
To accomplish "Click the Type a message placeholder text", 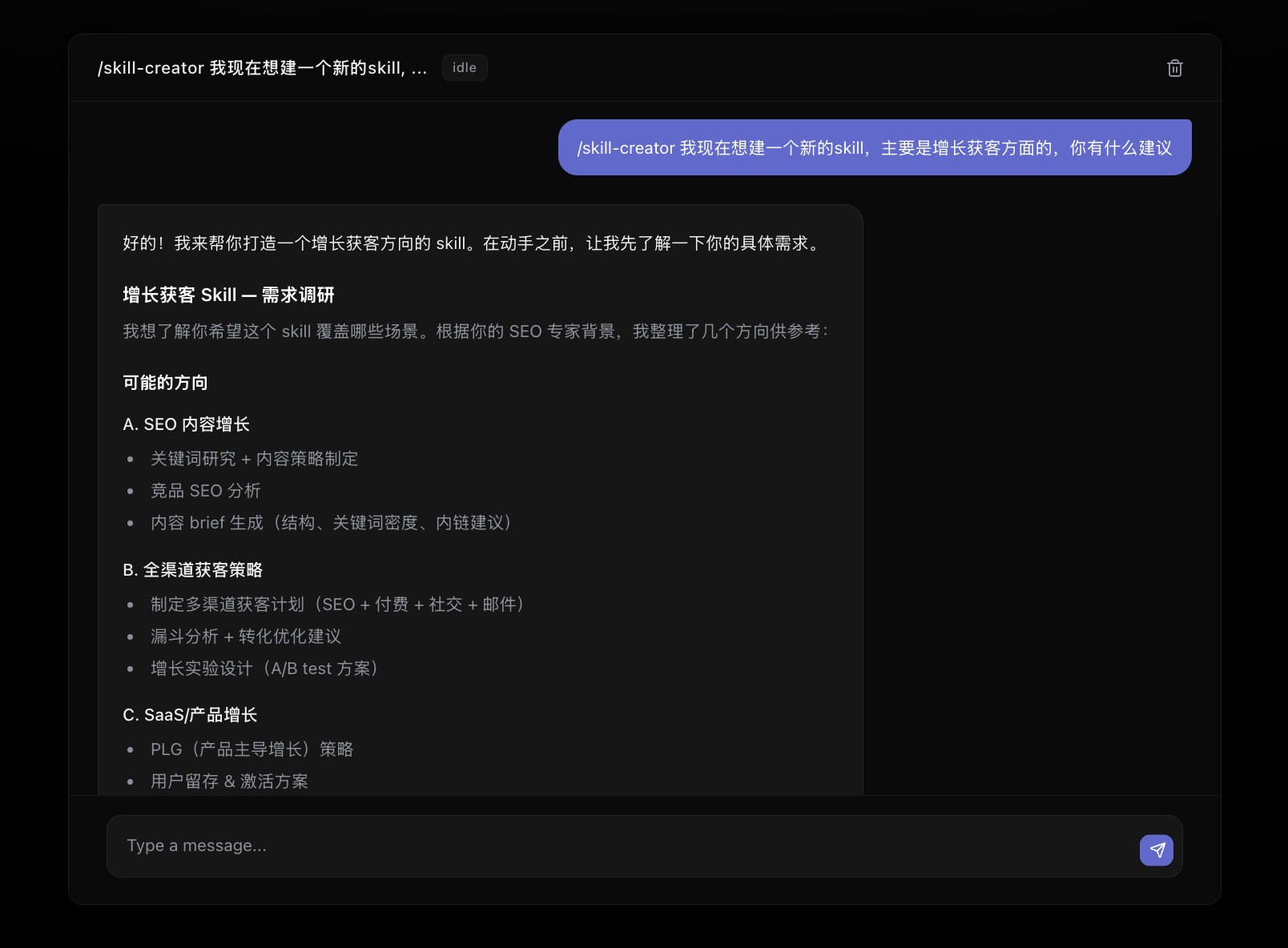I will click(x=196, y=846).
